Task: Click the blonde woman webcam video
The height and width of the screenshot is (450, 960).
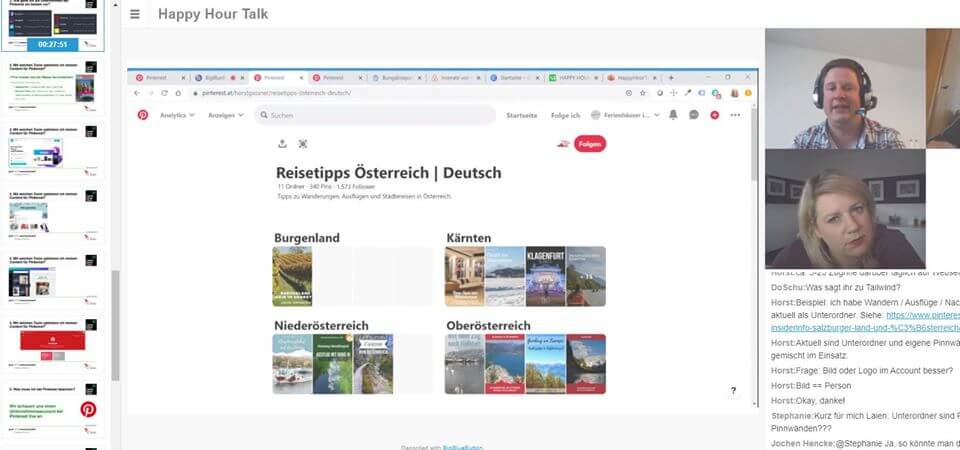Action: coord(845,209)
